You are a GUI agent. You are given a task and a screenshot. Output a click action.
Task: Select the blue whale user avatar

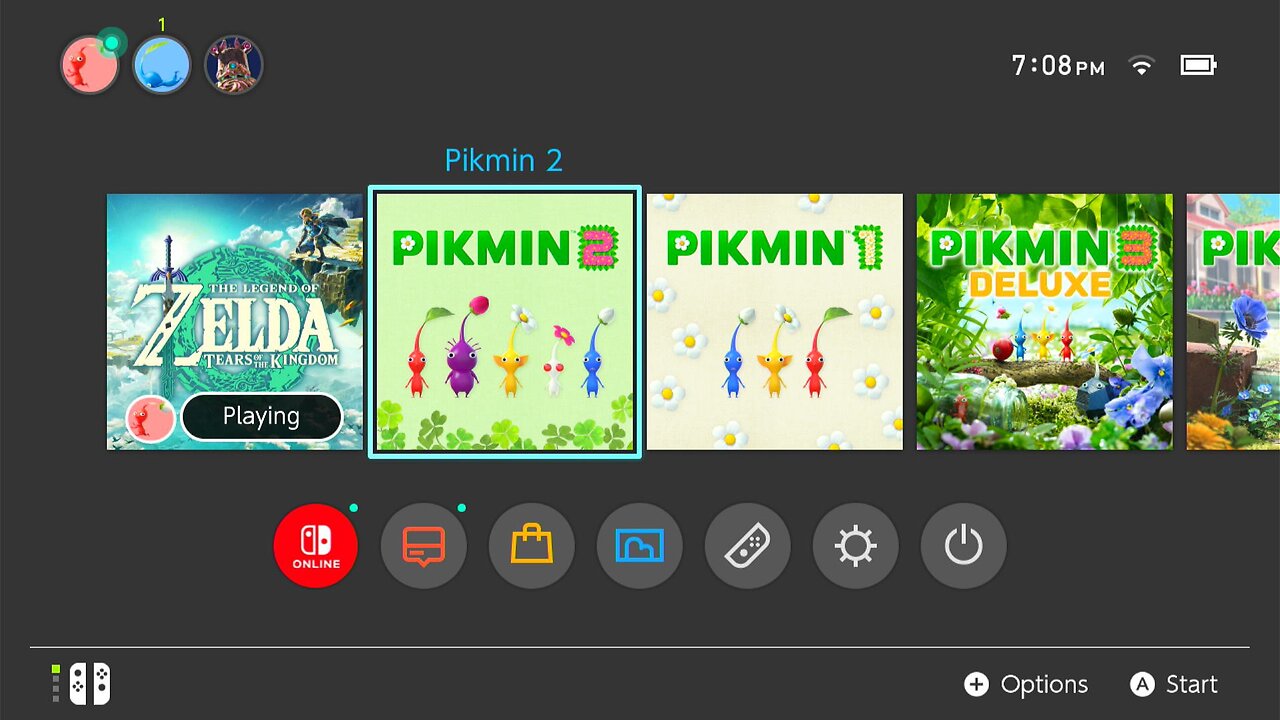[x=162, y=66]
